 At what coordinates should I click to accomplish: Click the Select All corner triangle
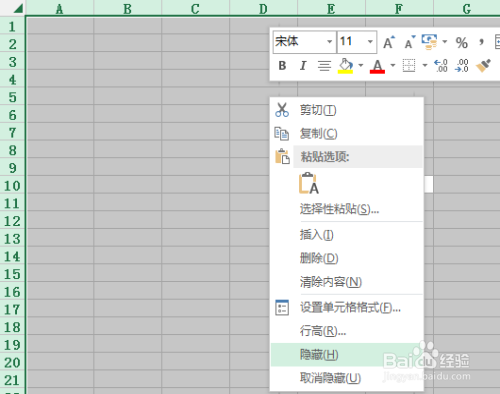point(17,8)
